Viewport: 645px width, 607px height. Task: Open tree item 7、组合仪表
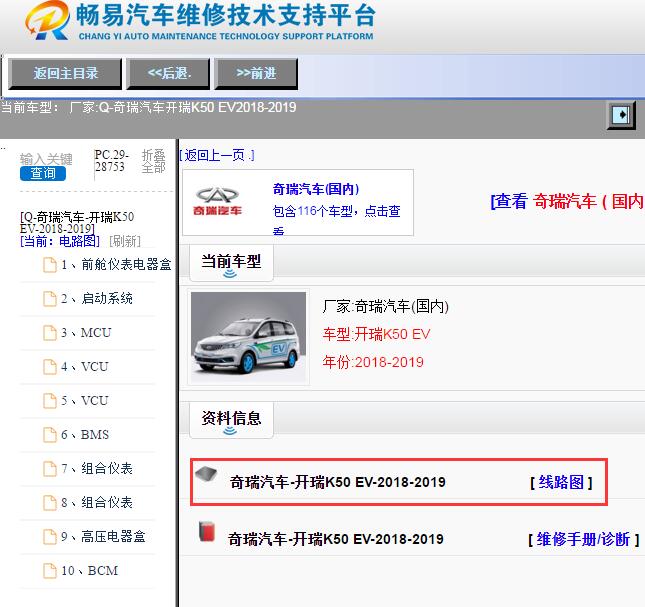click(97, 468)
